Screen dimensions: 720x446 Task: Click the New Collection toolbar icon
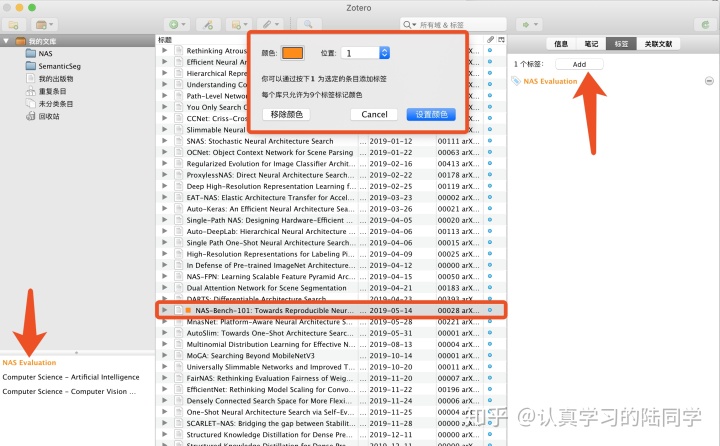[13, 25]
